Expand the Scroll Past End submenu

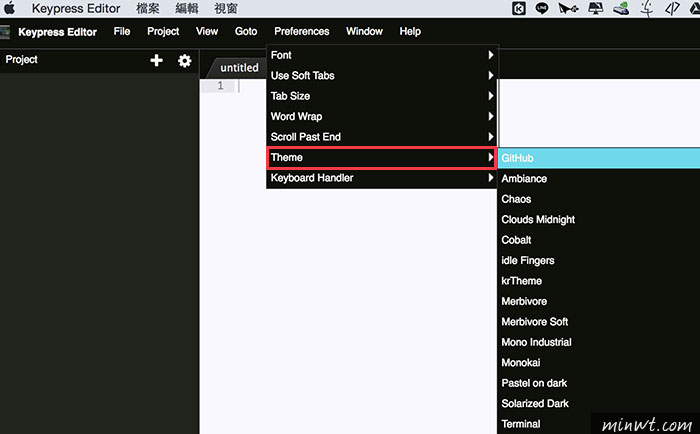point(382,137)
